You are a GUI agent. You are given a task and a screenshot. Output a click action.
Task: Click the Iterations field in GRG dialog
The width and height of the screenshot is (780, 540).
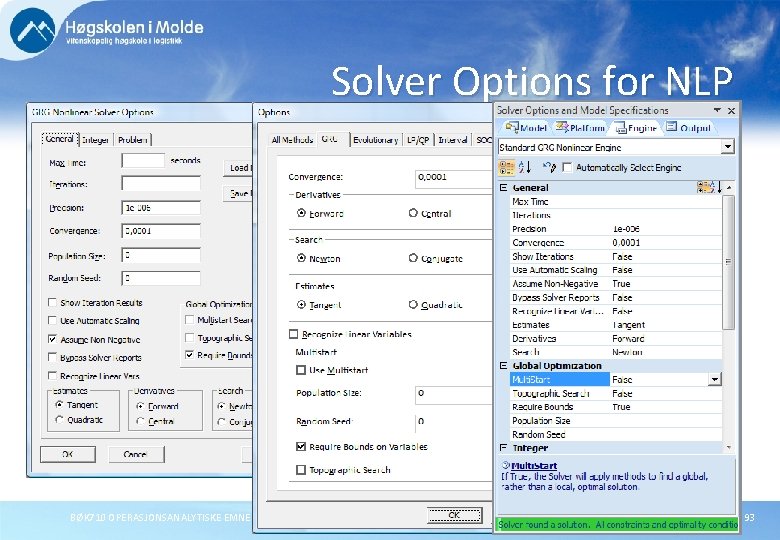coord(161,183)
